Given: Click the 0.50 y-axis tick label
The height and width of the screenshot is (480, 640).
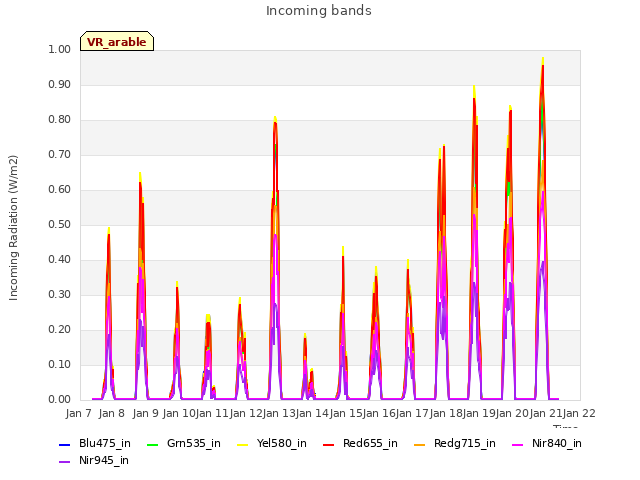Looking at the screenshot, I should 59,224.
